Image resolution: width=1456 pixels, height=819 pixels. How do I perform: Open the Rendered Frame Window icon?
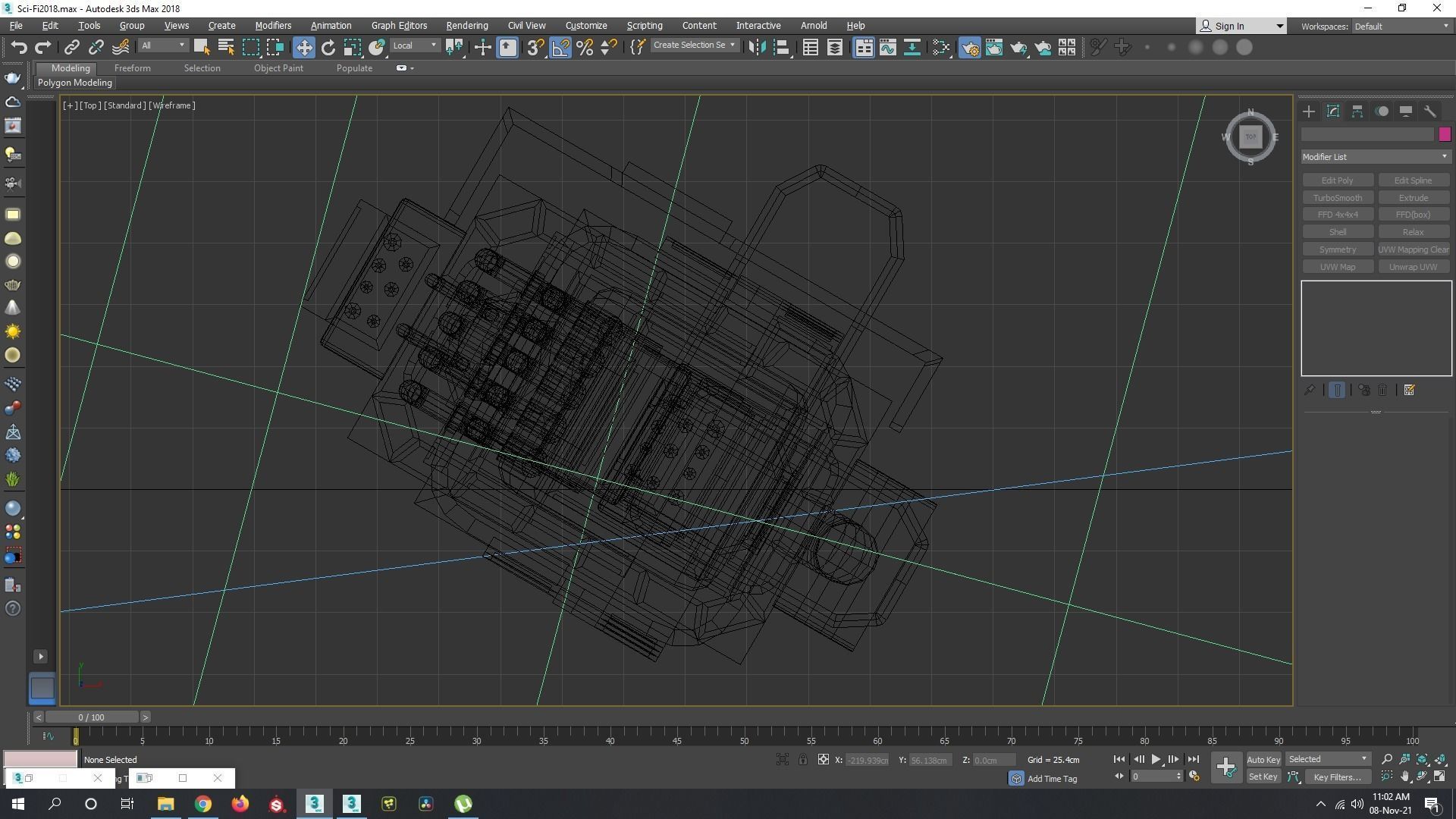point(993,47)
